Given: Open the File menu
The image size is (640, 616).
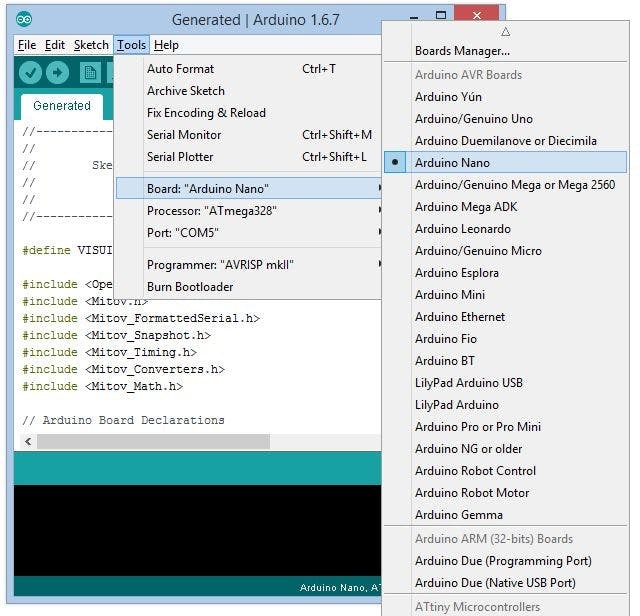Looking at the screenshot, I should coord(27,45).
